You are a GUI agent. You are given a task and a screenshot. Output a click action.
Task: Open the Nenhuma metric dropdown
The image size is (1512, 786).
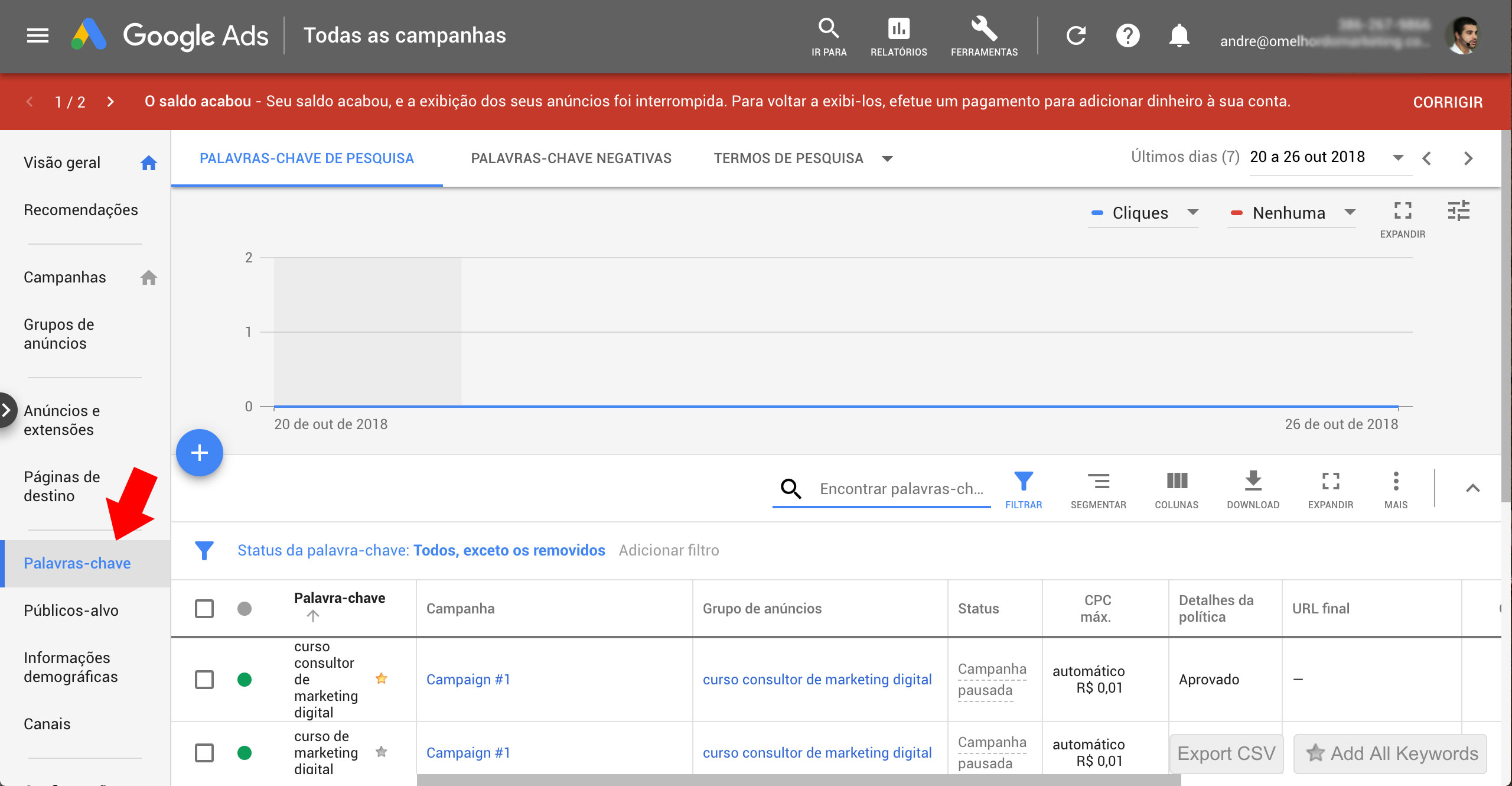(x=1292, y=213)
